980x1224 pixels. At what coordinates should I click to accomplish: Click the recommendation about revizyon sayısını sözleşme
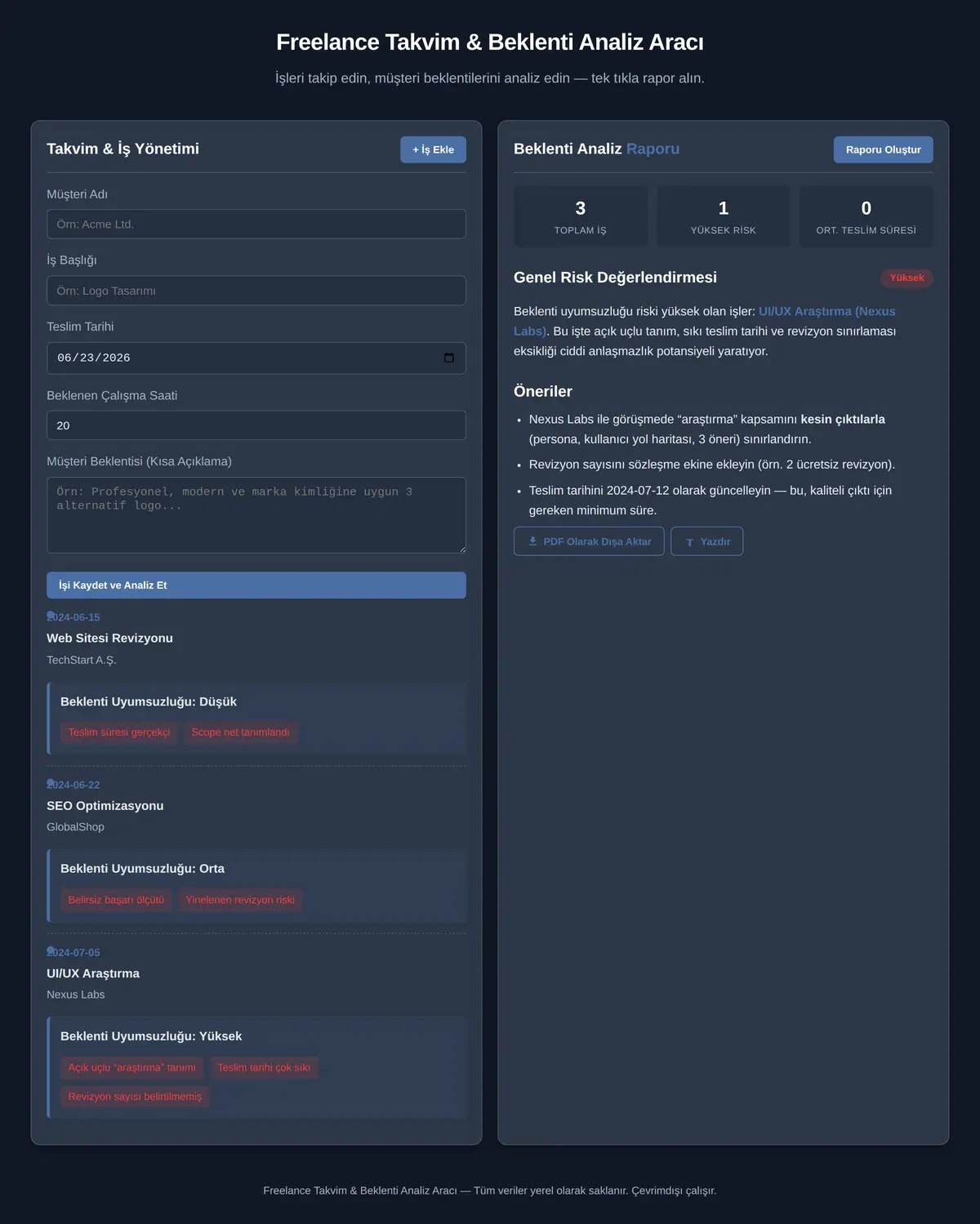(x=712, y=465)
